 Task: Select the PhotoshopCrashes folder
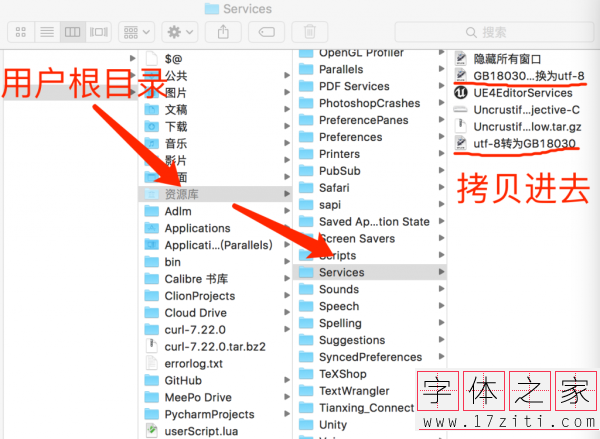click(x=370, y=103)
